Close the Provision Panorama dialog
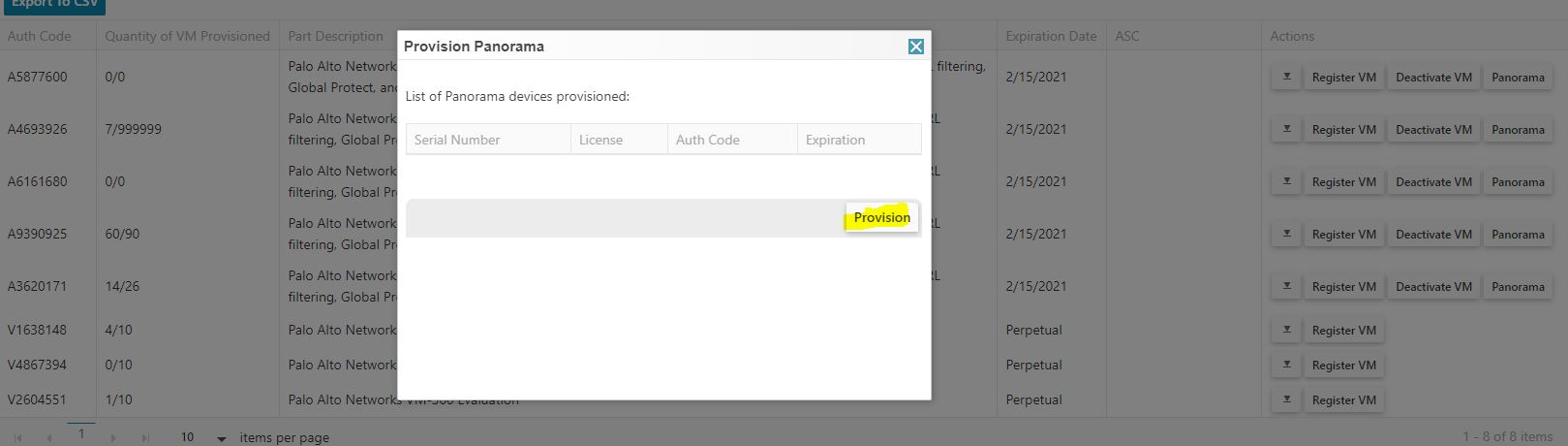 tap(915, 47)
